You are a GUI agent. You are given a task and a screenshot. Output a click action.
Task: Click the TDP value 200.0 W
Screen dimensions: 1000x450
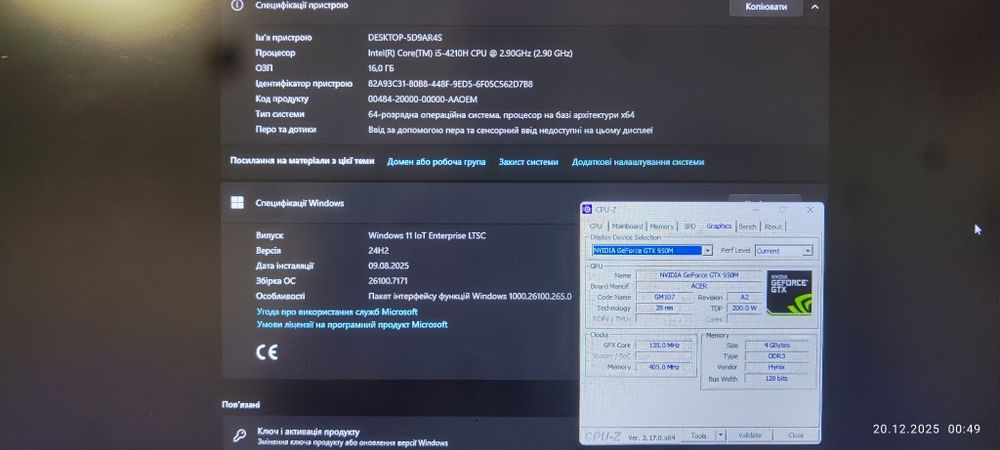click(x=744, y=308)
